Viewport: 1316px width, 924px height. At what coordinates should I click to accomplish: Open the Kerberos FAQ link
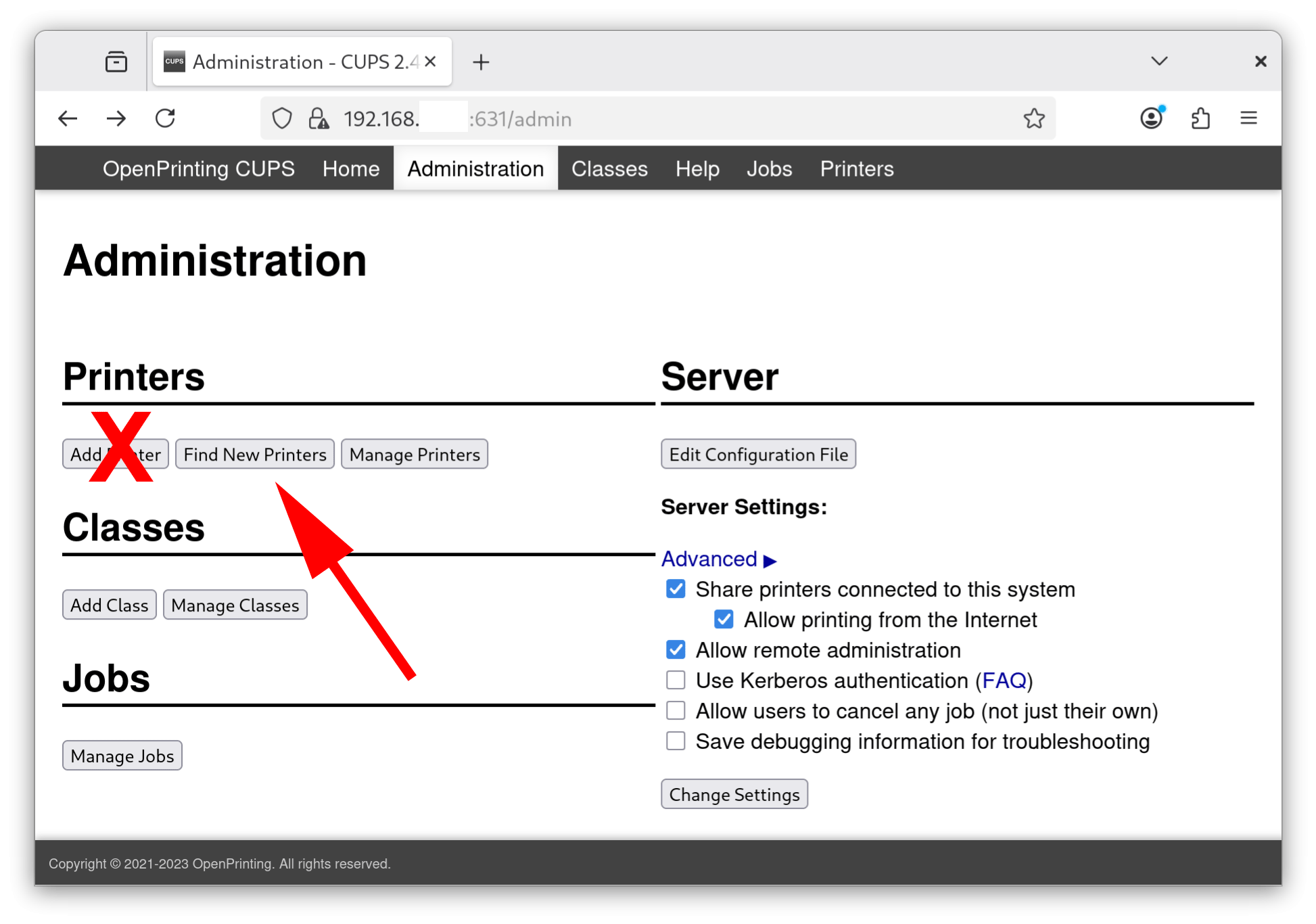click(1004, 680)
